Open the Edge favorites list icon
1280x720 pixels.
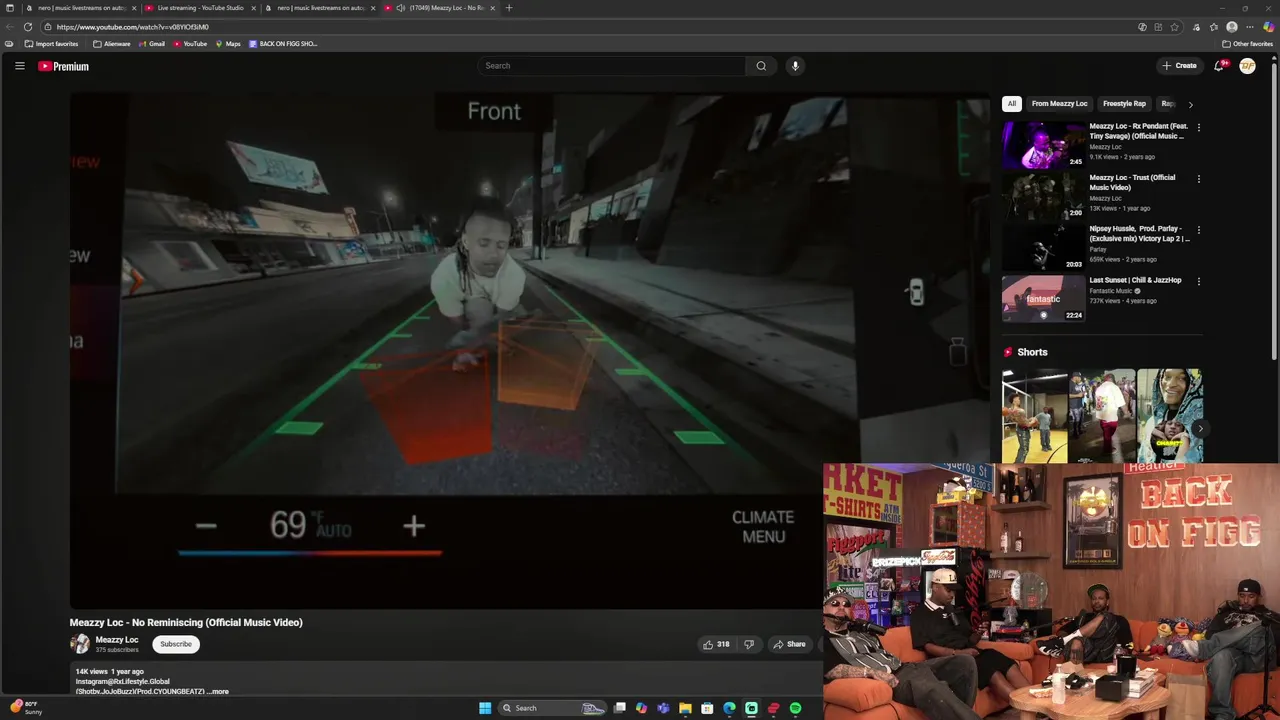(1214, 27)
